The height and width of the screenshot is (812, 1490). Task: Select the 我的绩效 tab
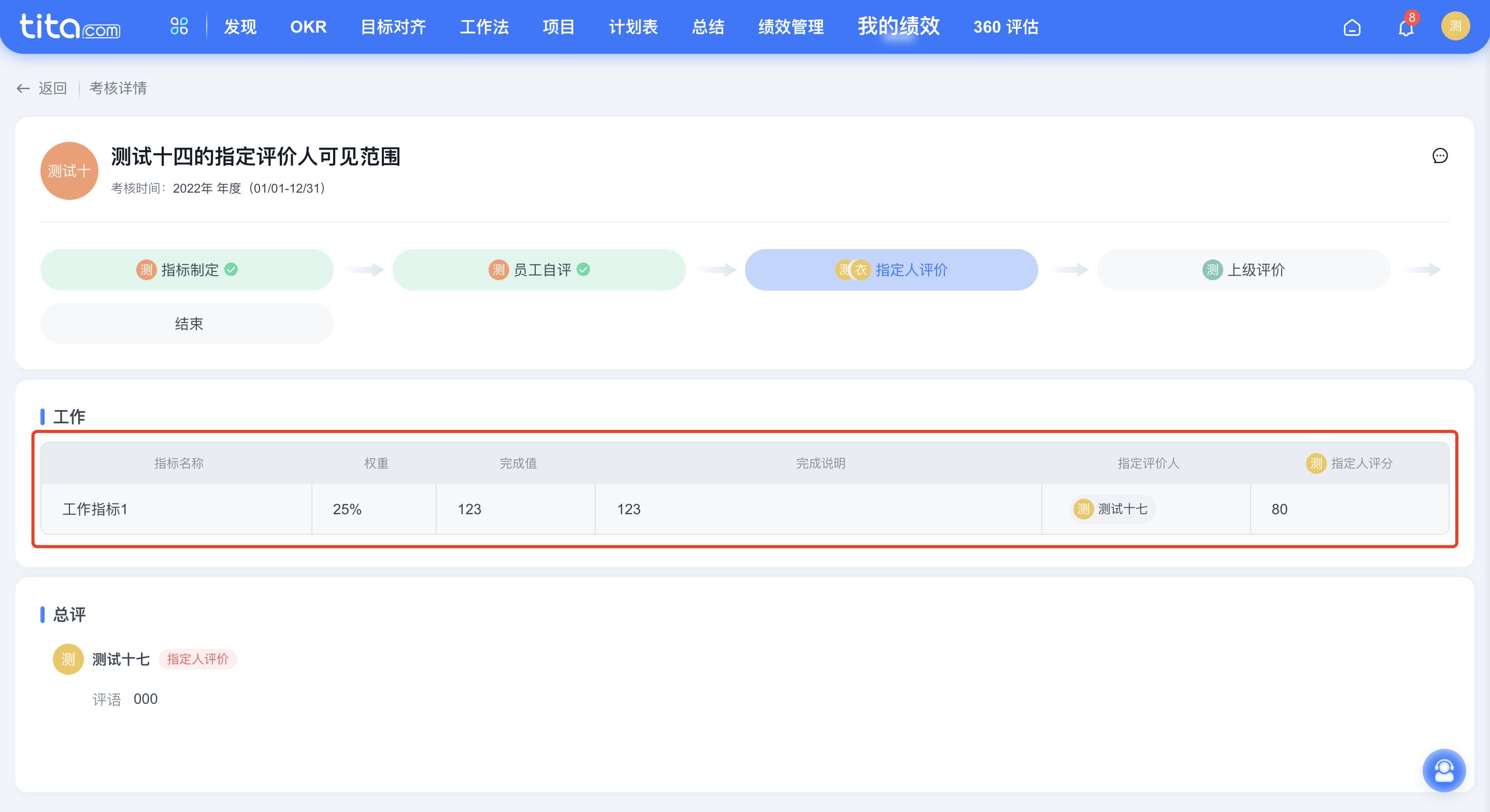click(x=898, y=26)
